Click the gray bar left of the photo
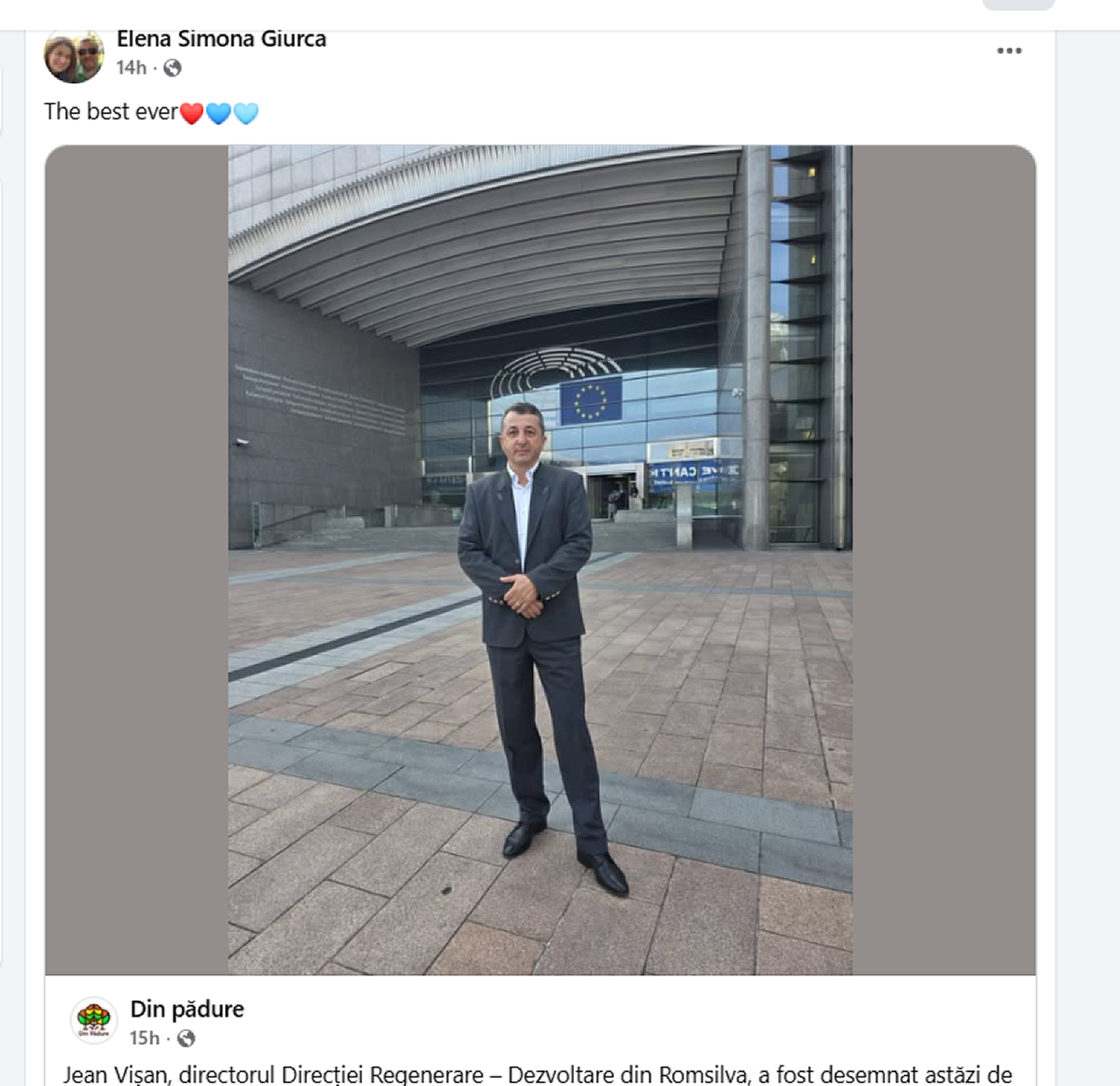The height and width of the screenshot is (1086, 1120). point(136,560)
